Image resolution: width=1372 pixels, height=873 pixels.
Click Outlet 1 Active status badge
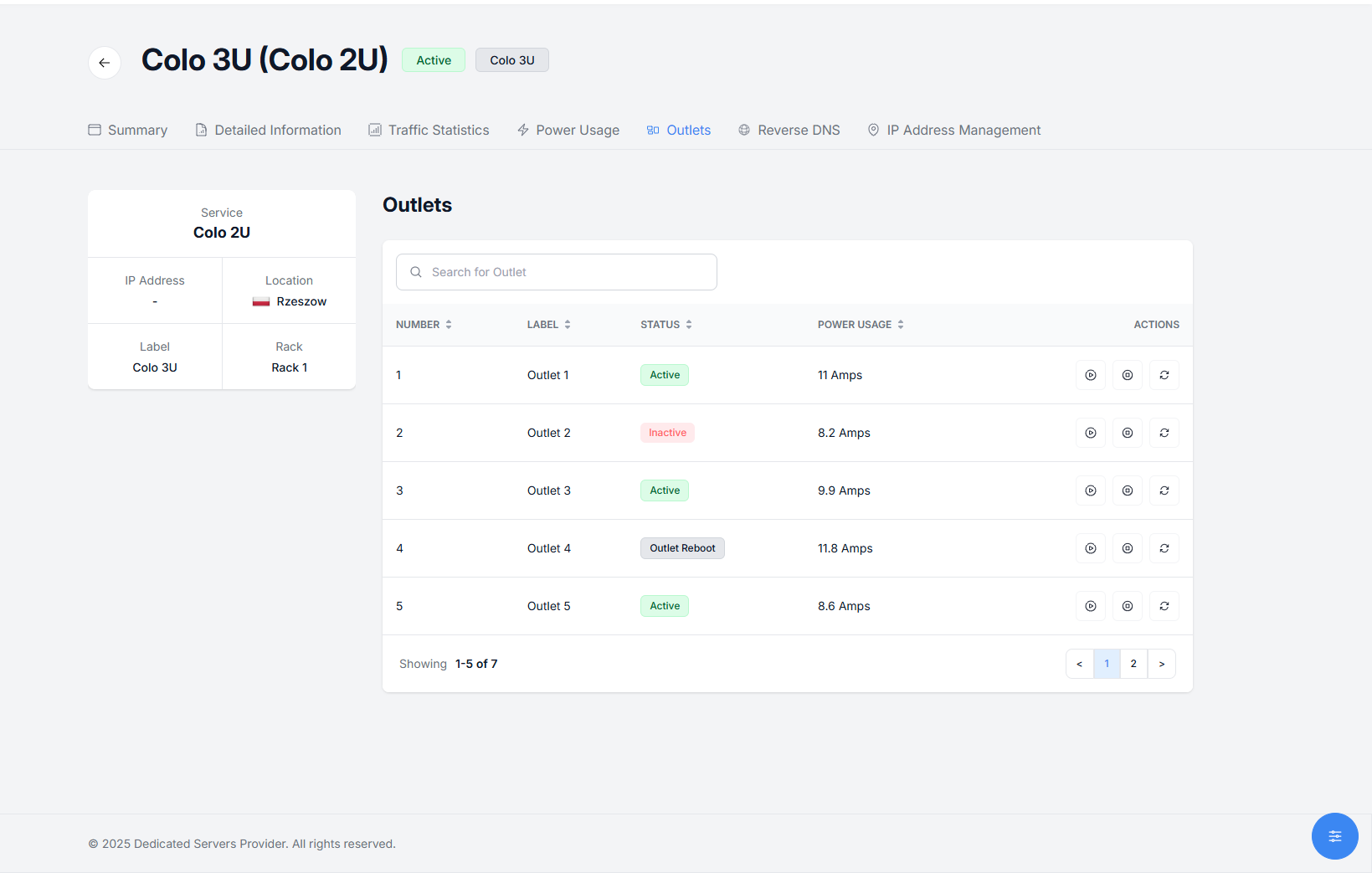point(665,375)
